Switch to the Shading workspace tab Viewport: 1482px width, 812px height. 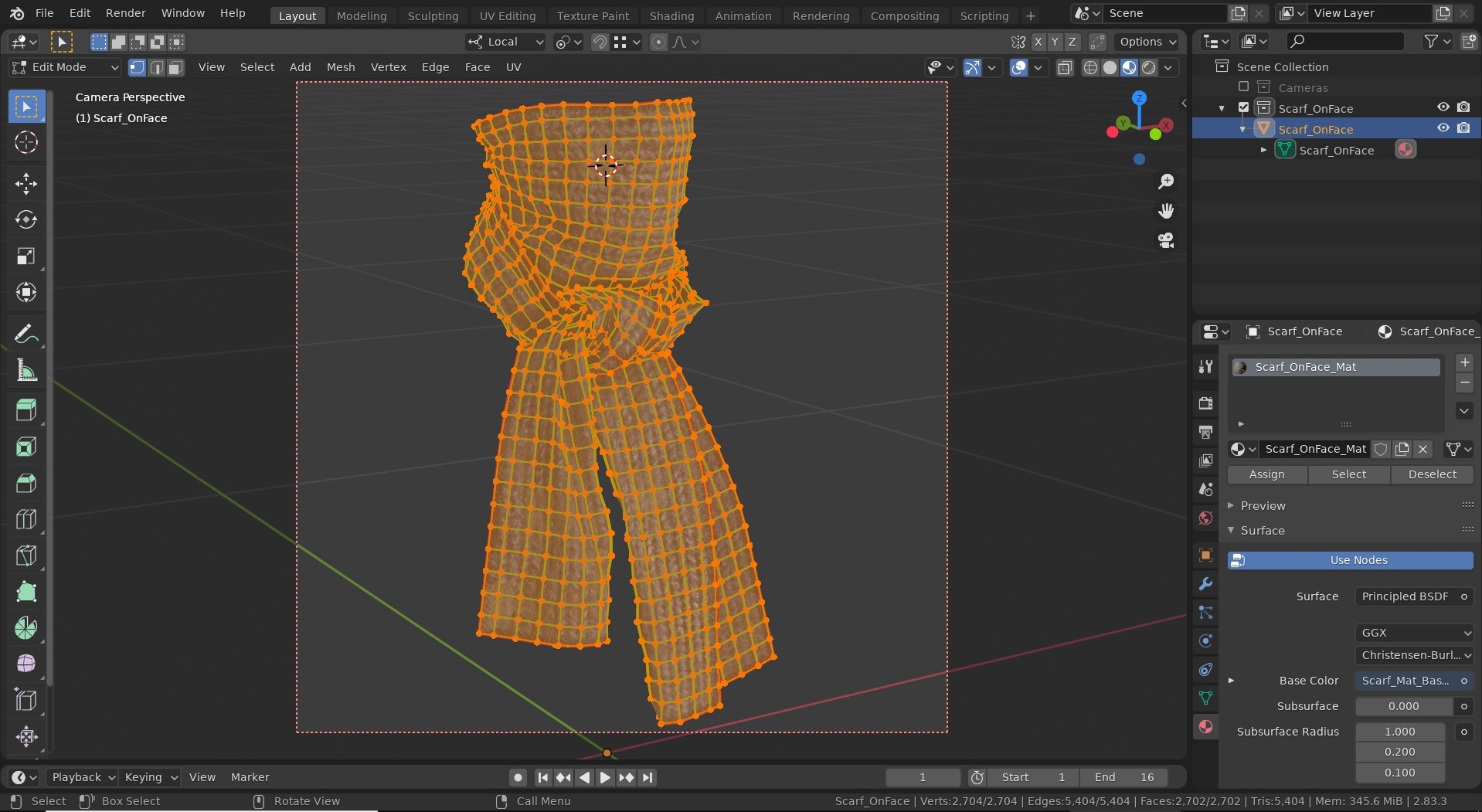click(x=671, y=15)
